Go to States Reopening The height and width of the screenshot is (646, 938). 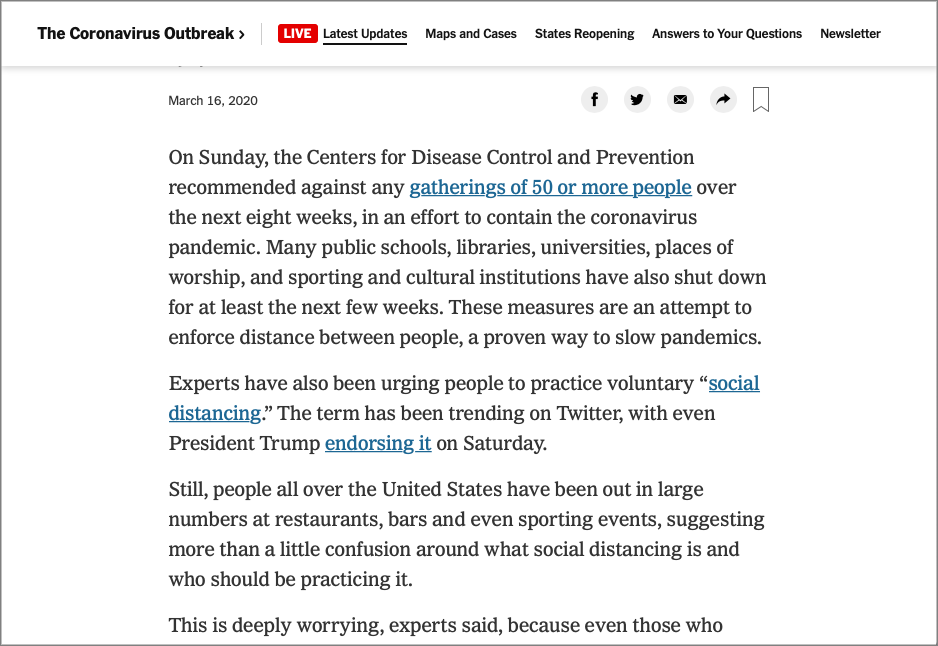coord(584,34)
